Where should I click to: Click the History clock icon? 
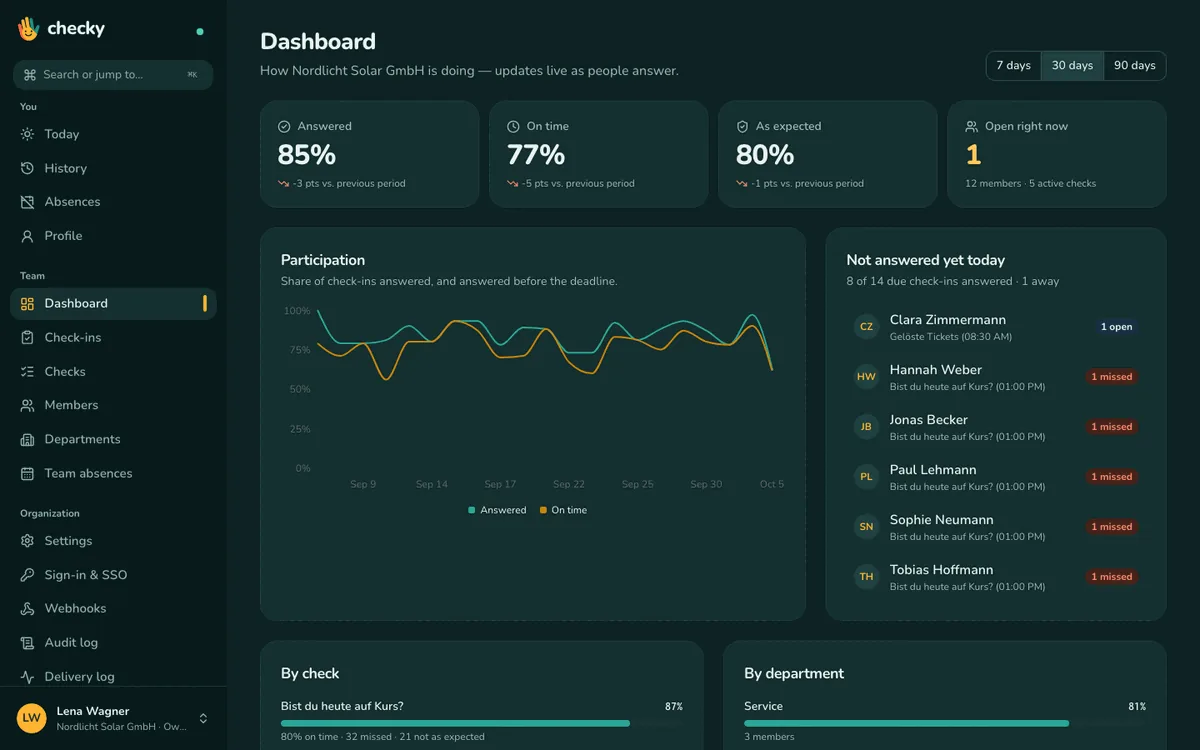pos(27,168)
